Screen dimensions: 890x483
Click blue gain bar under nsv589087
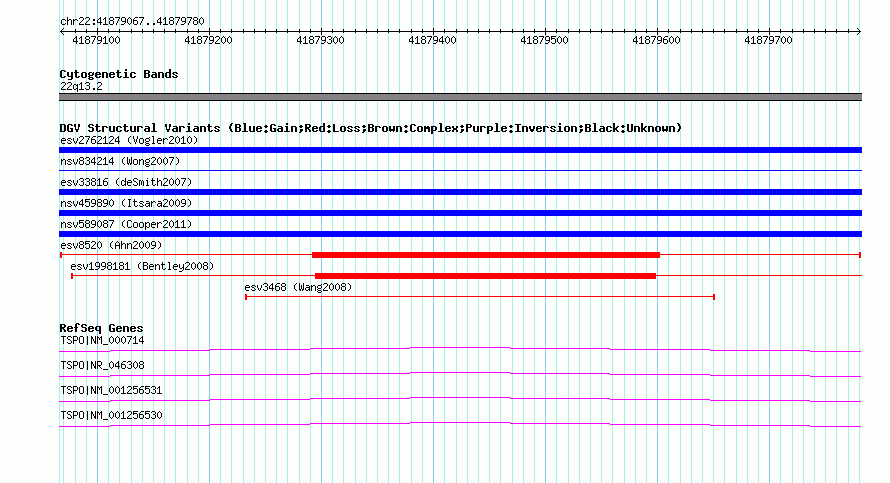(x=460, y=234)
